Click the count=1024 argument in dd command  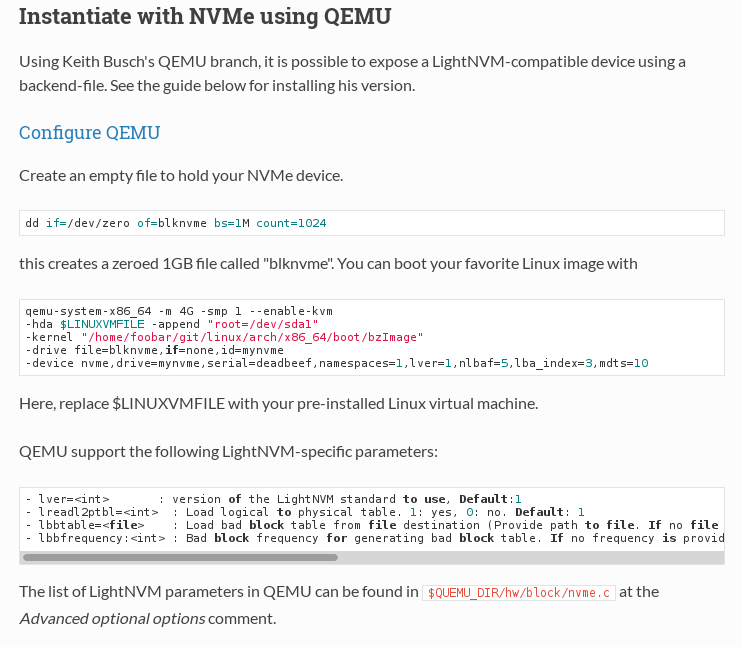[x=291, y=223]
